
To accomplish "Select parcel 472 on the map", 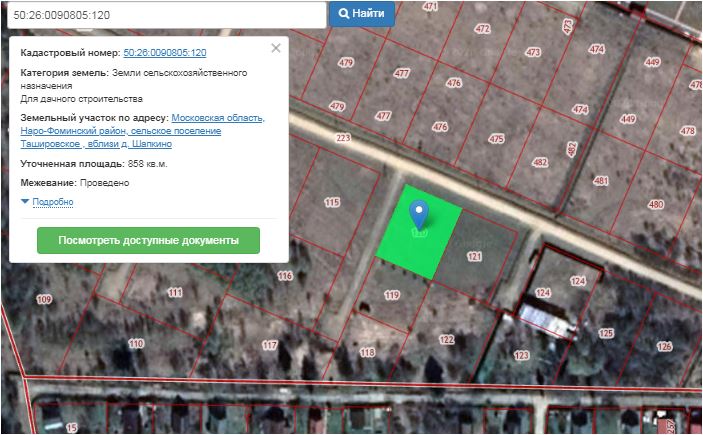I will [x=483, y=30].
